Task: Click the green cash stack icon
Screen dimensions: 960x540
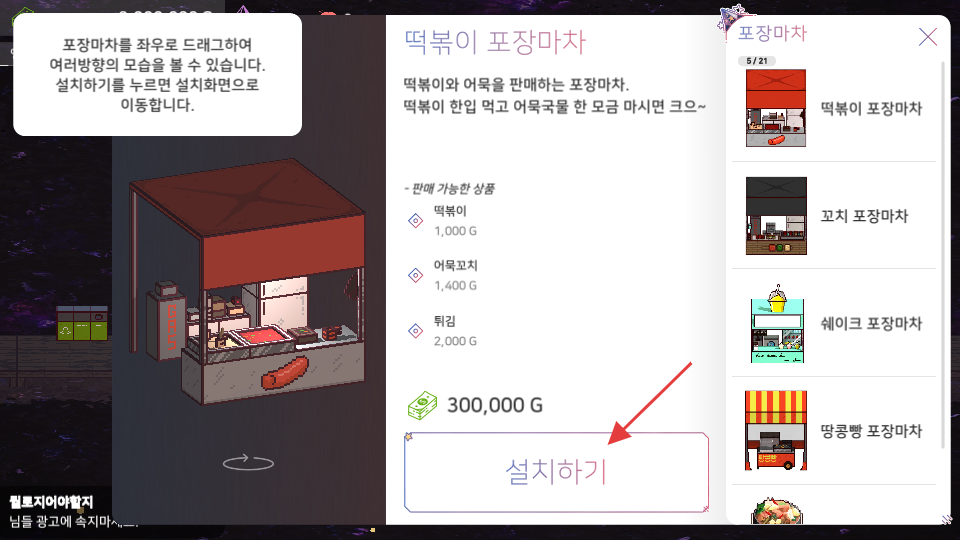Action: click(x=422, y=405)
